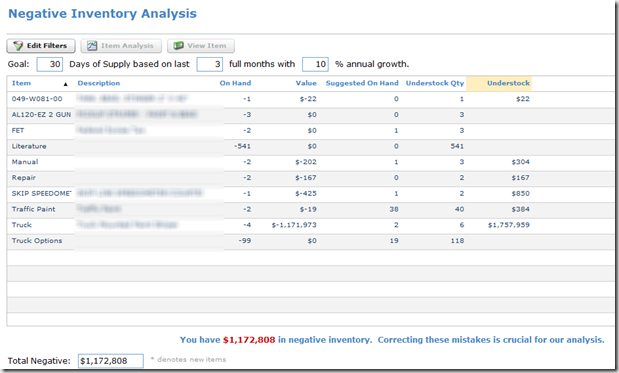Sort by Description column header
Image resolution: width=619 pixels, height=373 pixels.
click(x=99, y=83)
